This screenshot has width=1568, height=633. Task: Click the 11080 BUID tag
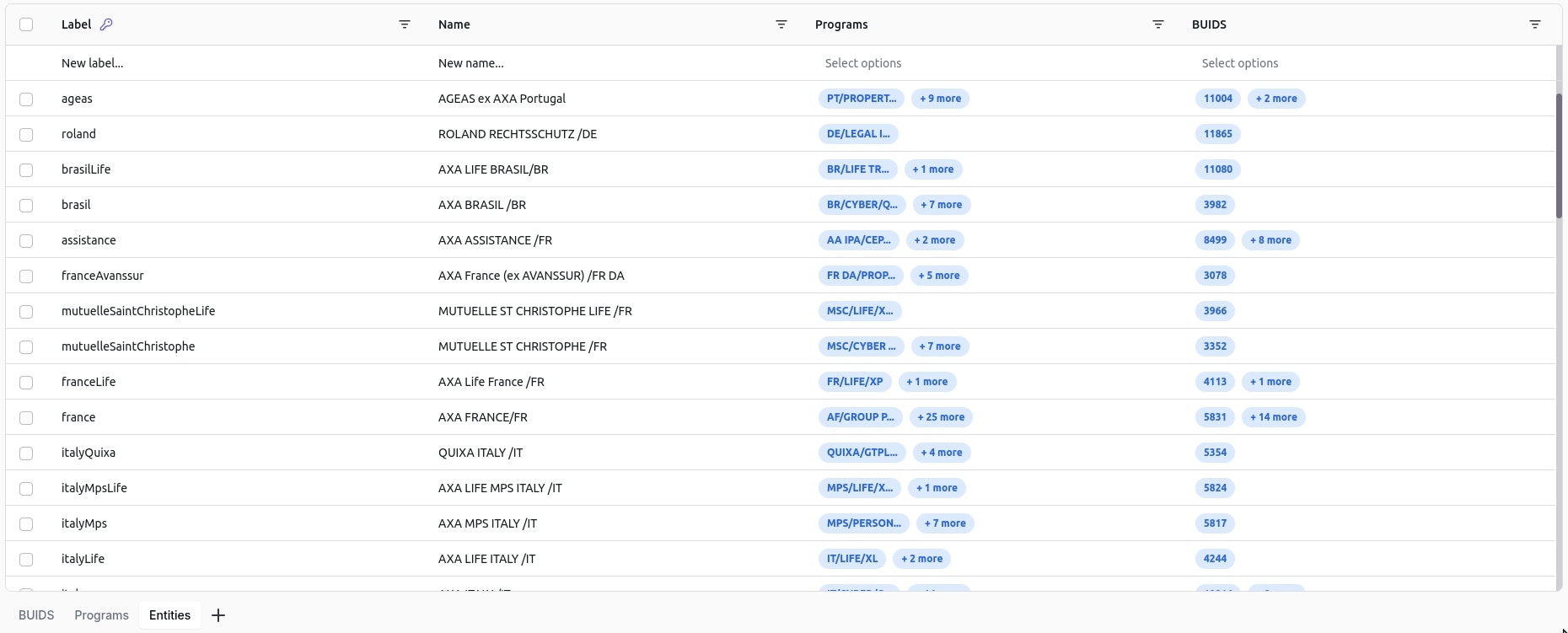(x=1218, y=169)
